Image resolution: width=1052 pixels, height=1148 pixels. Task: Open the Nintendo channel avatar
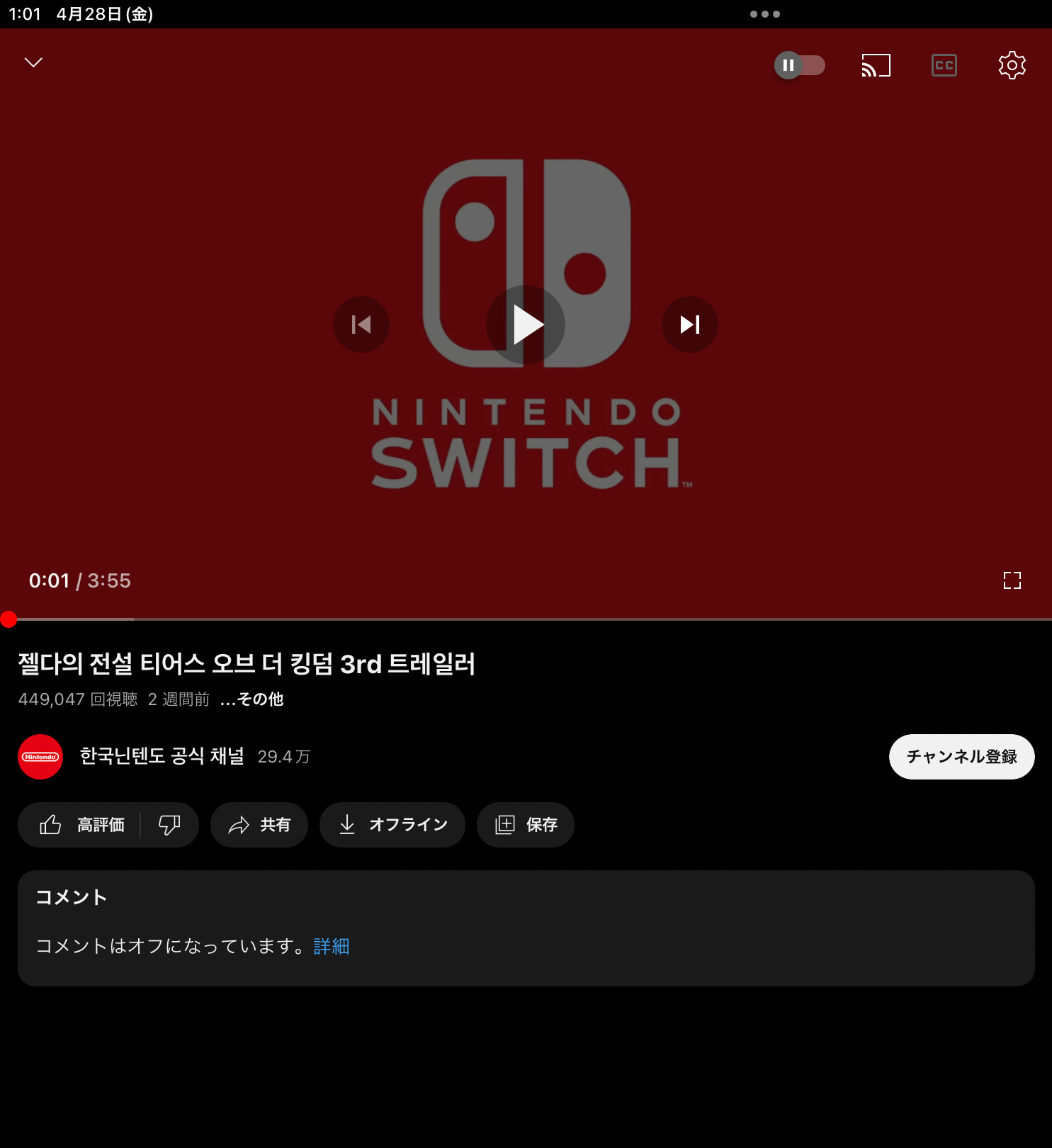coord(40,757)
